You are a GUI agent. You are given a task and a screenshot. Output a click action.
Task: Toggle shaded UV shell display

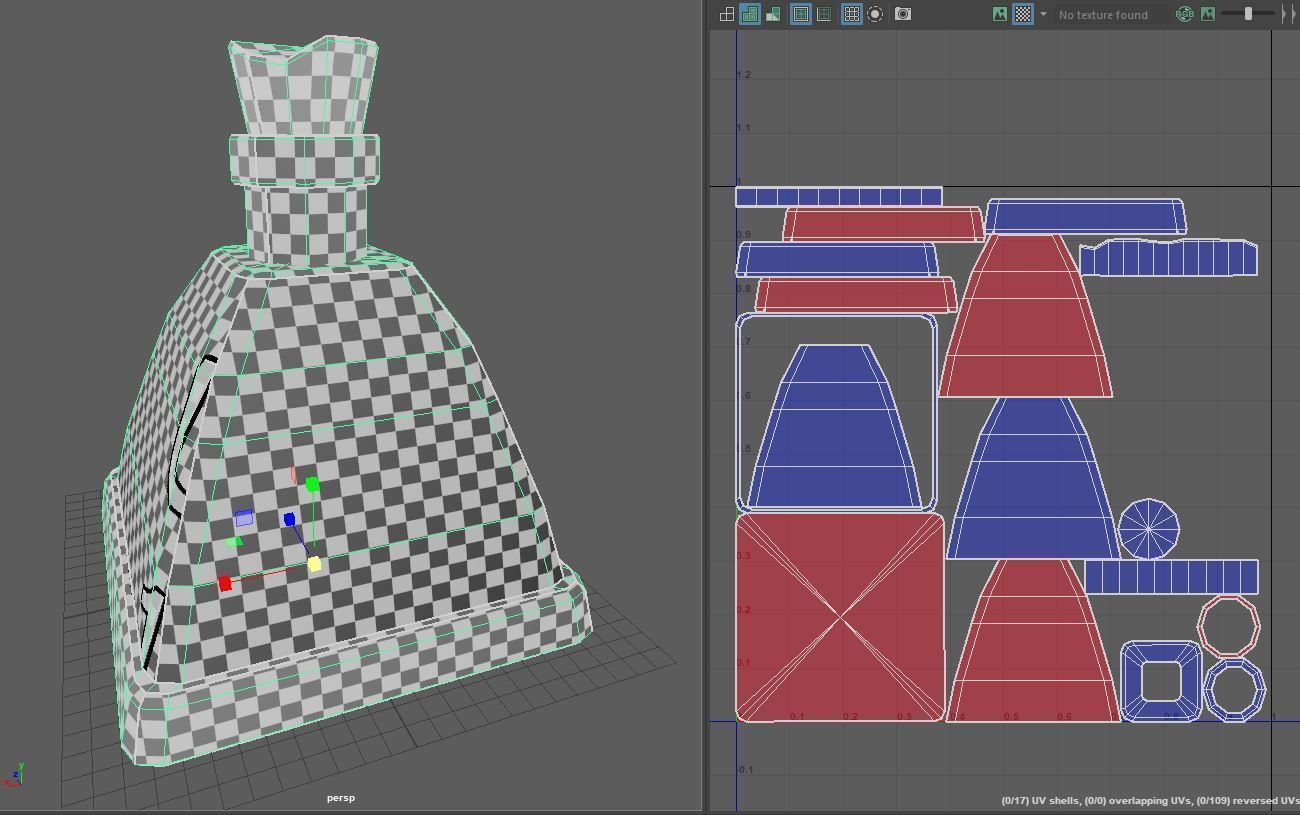749,14
